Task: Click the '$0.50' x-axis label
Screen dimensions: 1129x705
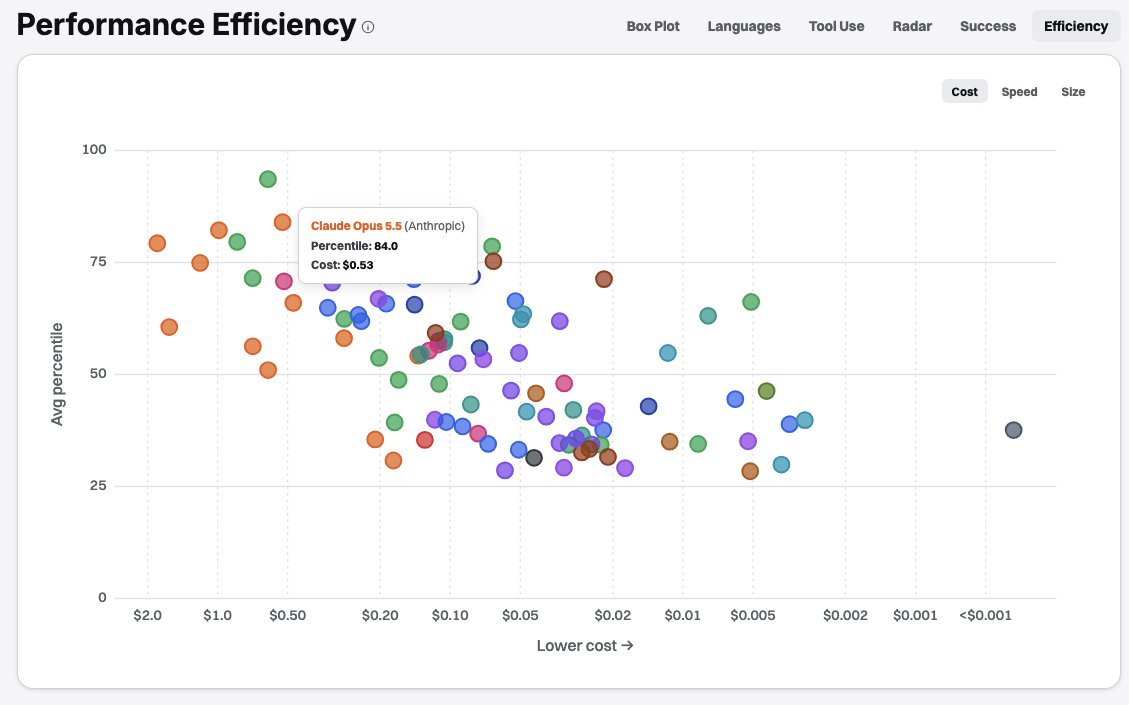Action: [x=287, y=616]
